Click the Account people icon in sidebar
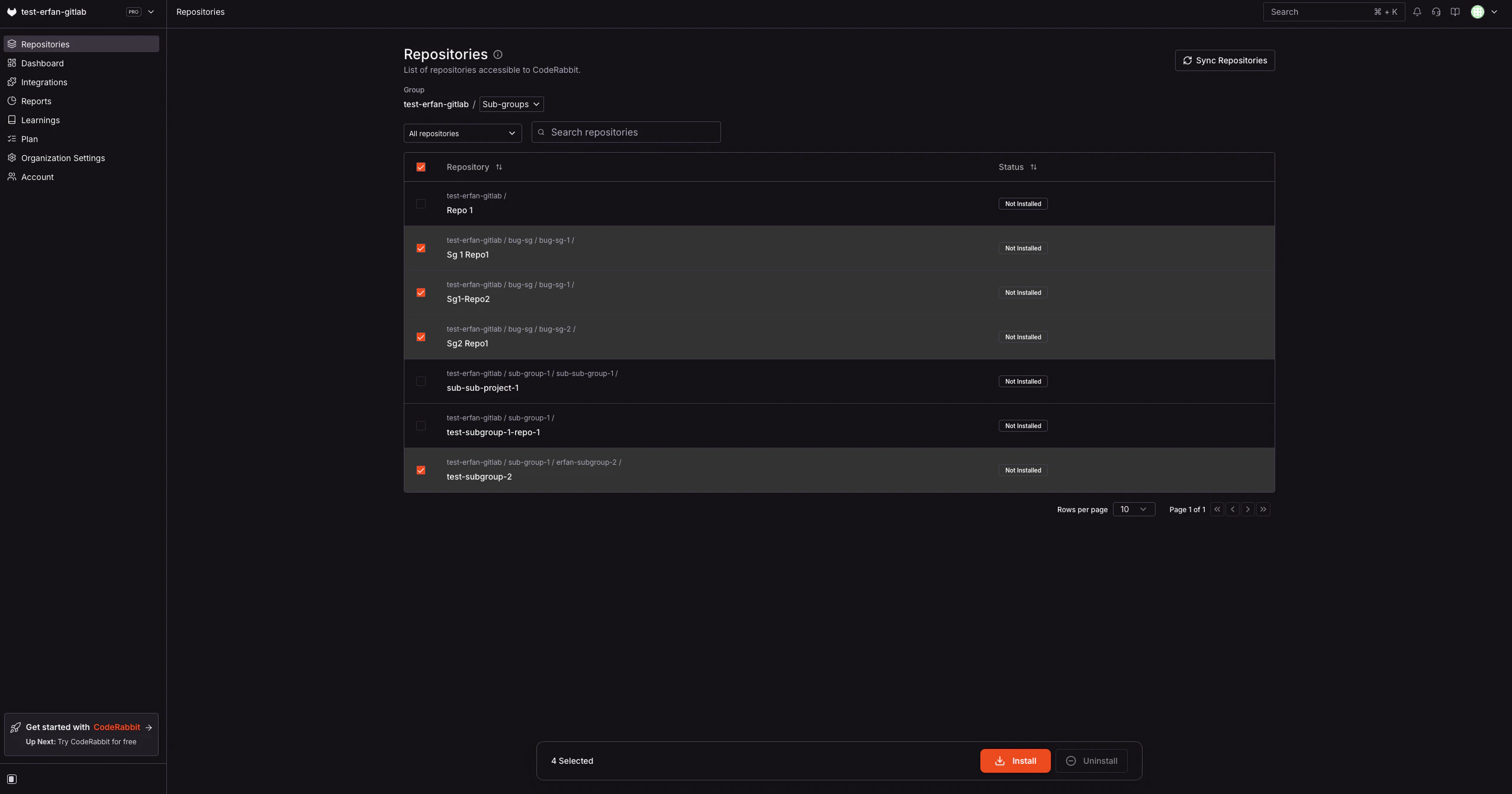The width and height of the screenshot is (1512, 794). point(12,176)
